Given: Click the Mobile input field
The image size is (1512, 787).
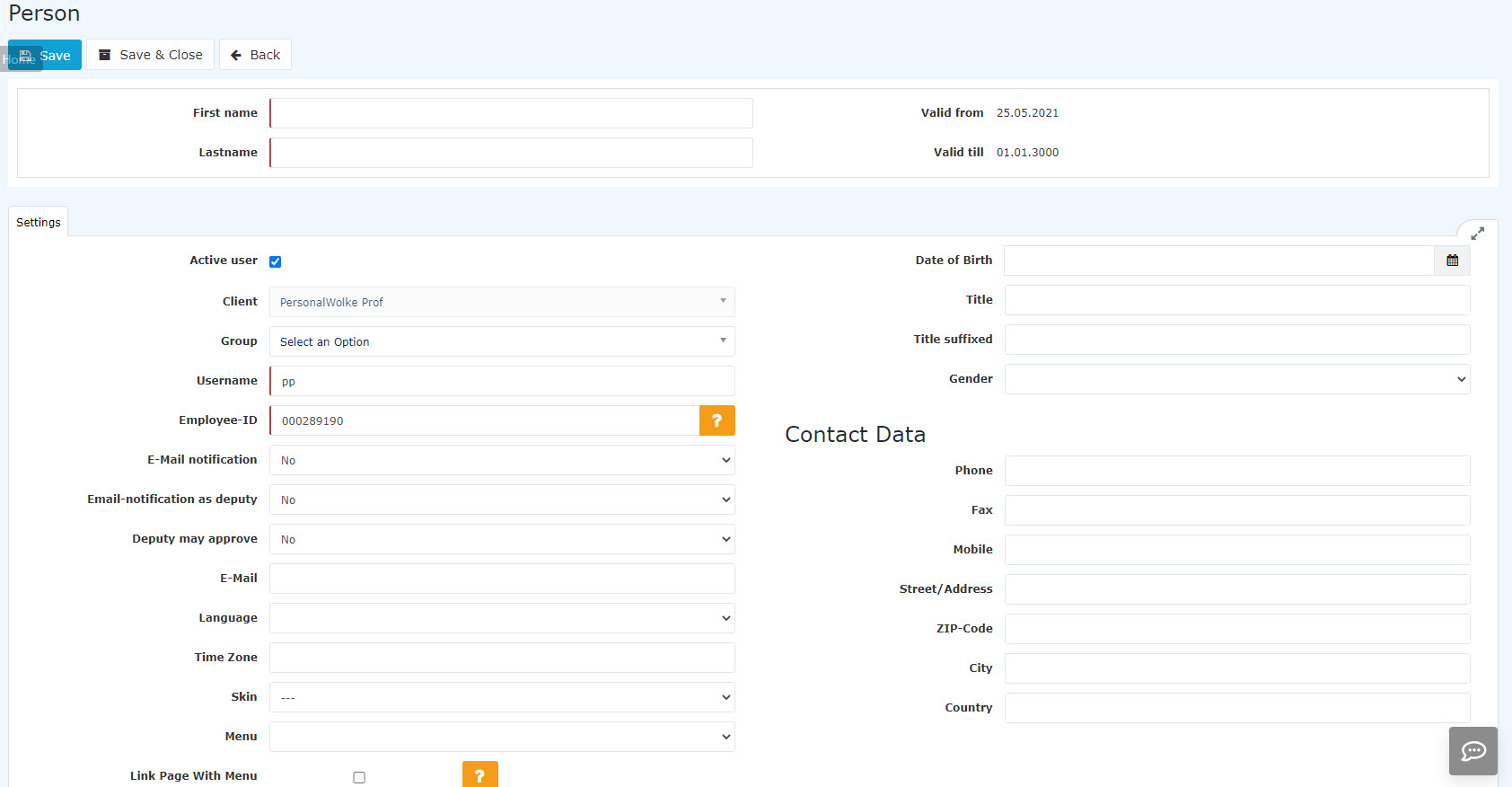Looking at the screenshot, I should [1237, 550].
